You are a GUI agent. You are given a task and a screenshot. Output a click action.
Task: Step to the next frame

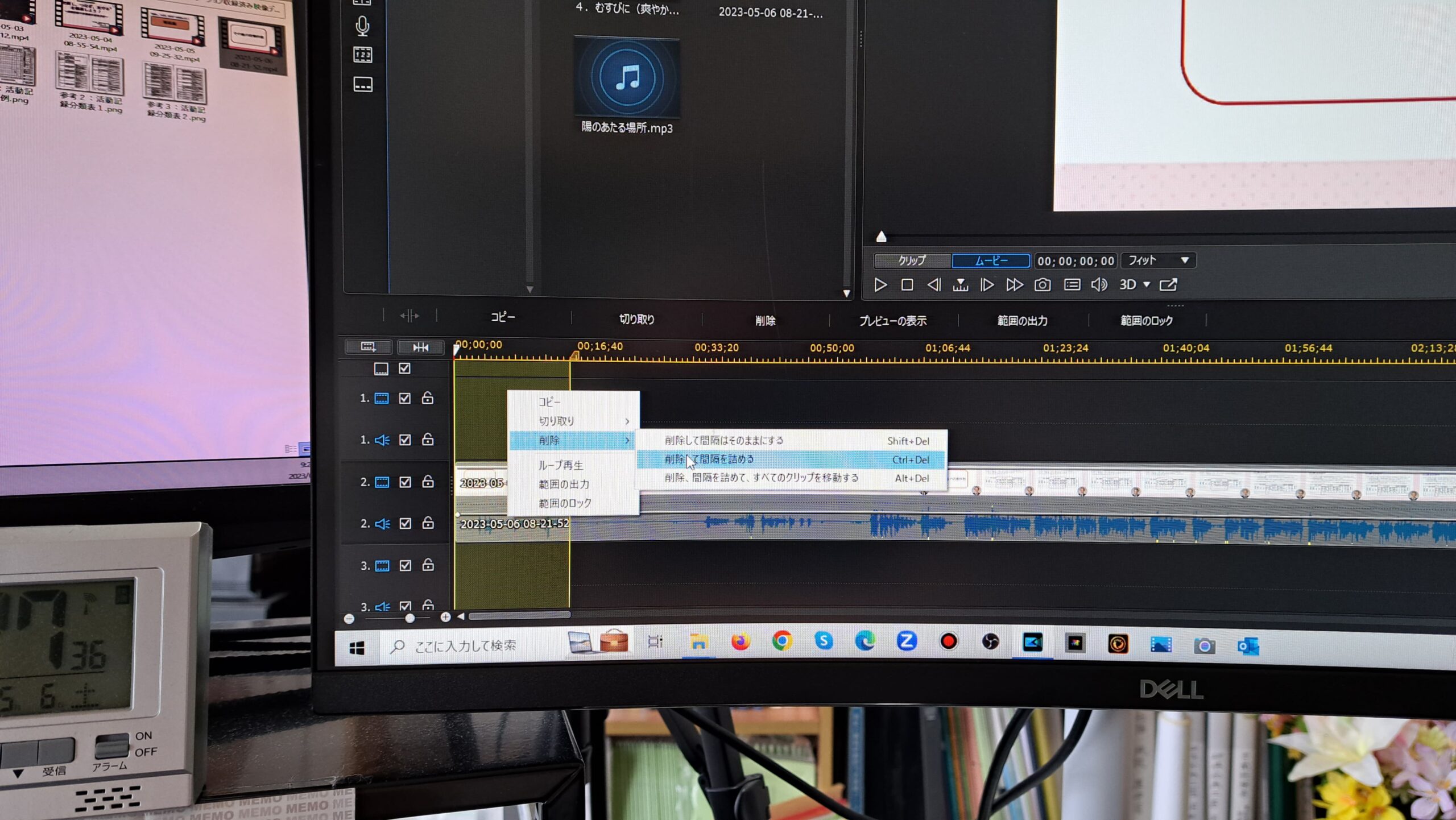tap(987, 284)
